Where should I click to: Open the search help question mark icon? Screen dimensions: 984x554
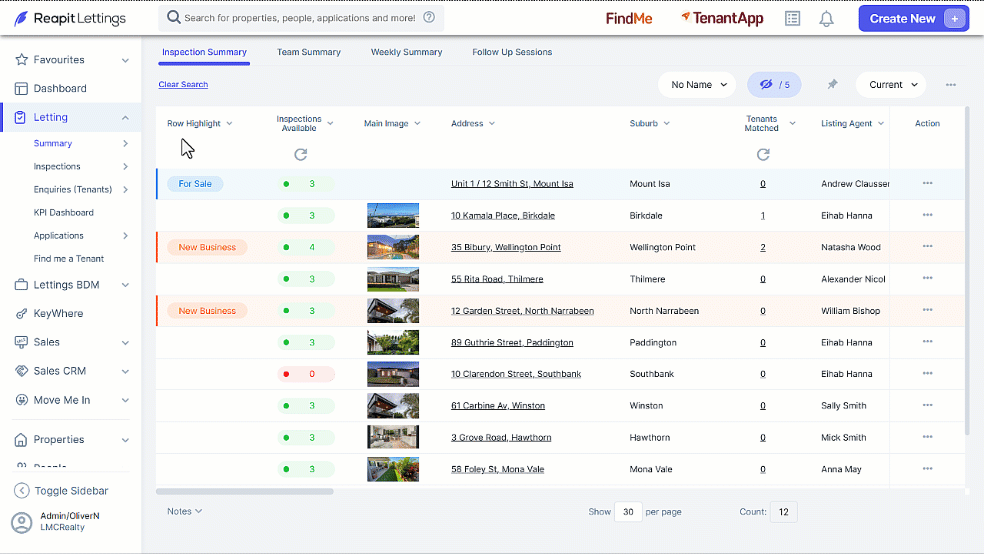point(429,18)
